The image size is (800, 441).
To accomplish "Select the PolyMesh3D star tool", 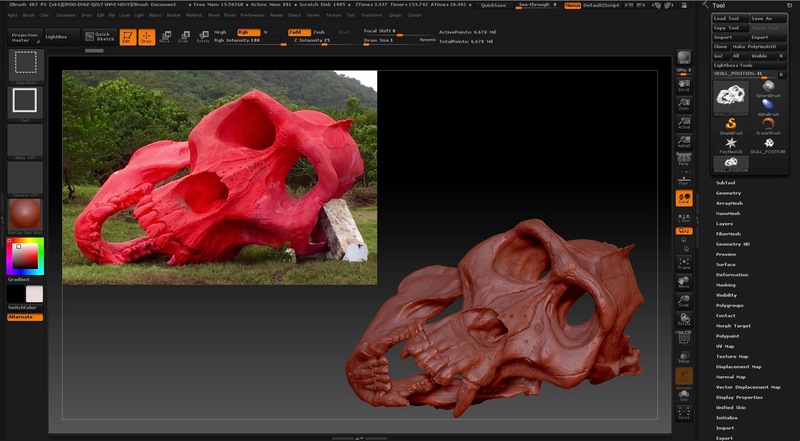I will point(731,143).
